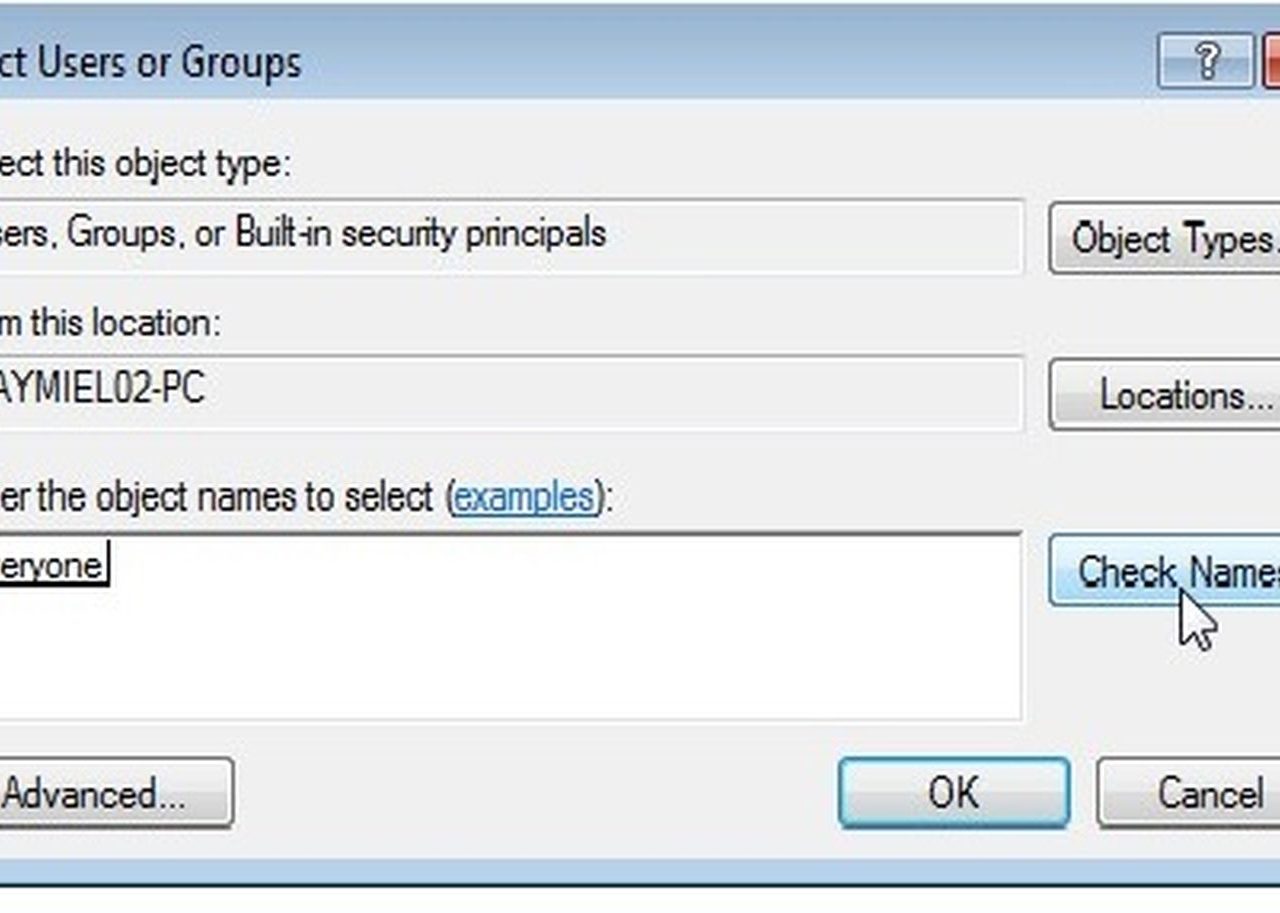Click the AYMIEL02-PC location field
The height and width of the screenshot is (913, 1280).
(511, 392)
